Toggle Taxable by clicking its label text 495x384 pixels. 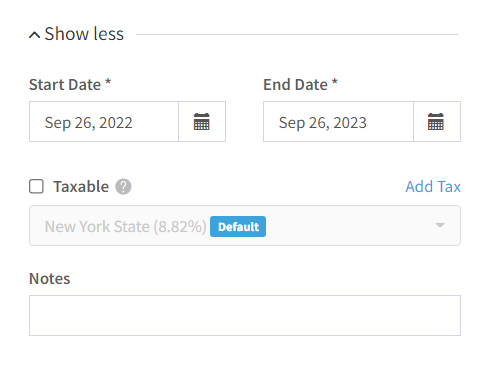(x=81, y=187)
